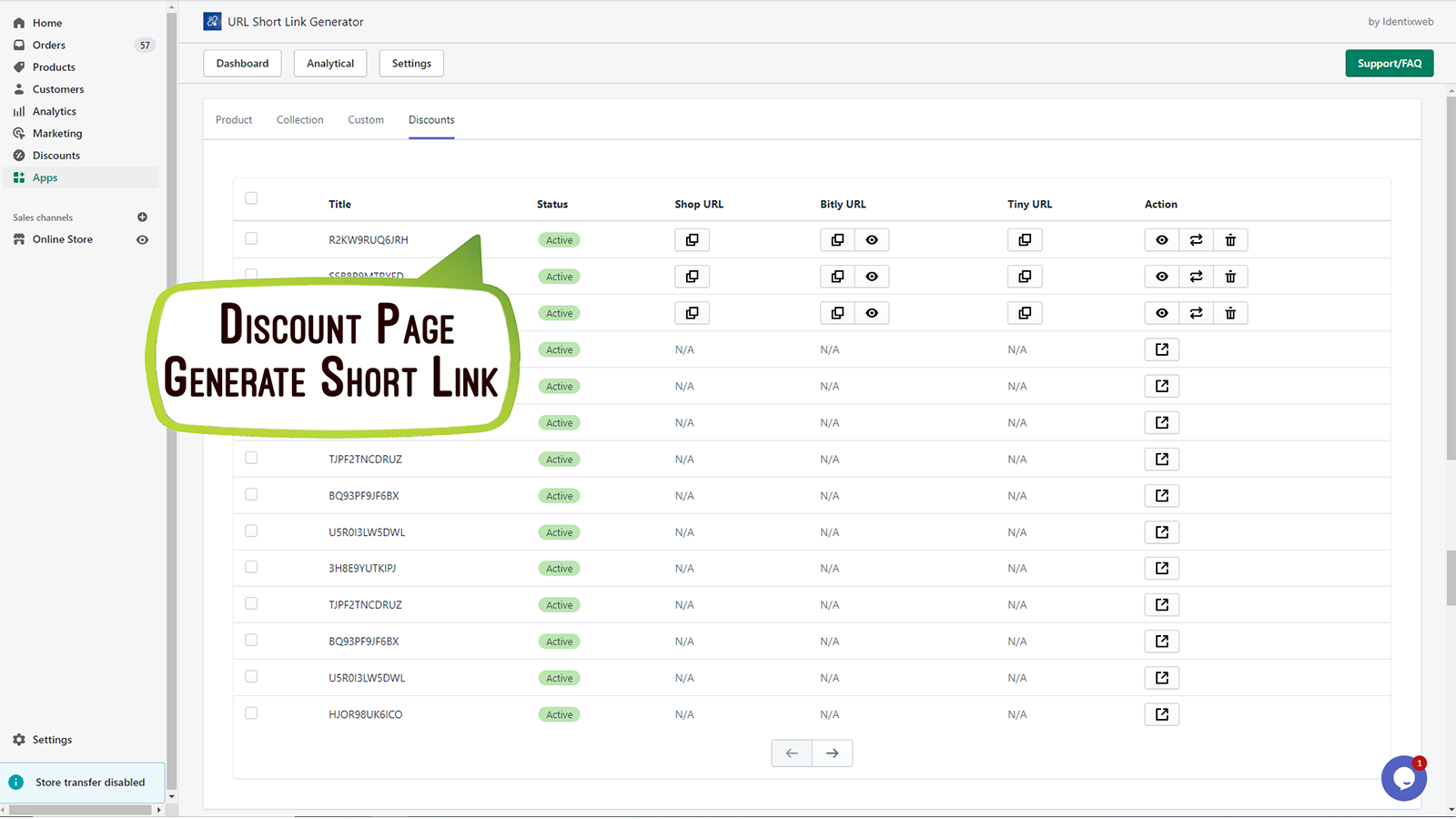
Task: Tick the select-all checkbox in the table header
Action: 251,197
